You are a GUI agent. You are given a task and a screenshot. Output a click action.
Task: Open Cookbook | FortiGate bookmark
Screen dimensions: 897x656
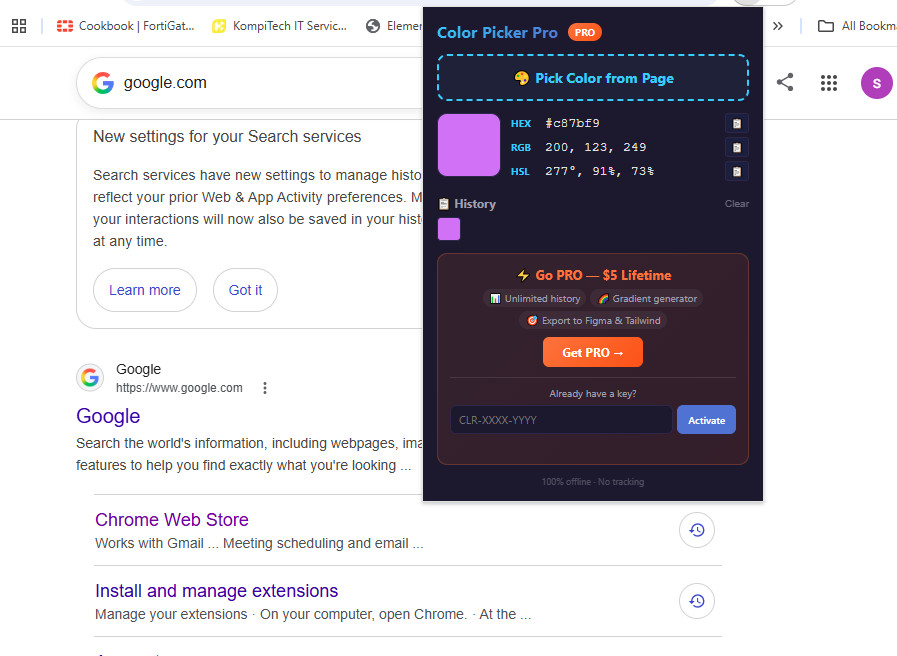pyautogui.click(x=126, y=26)
